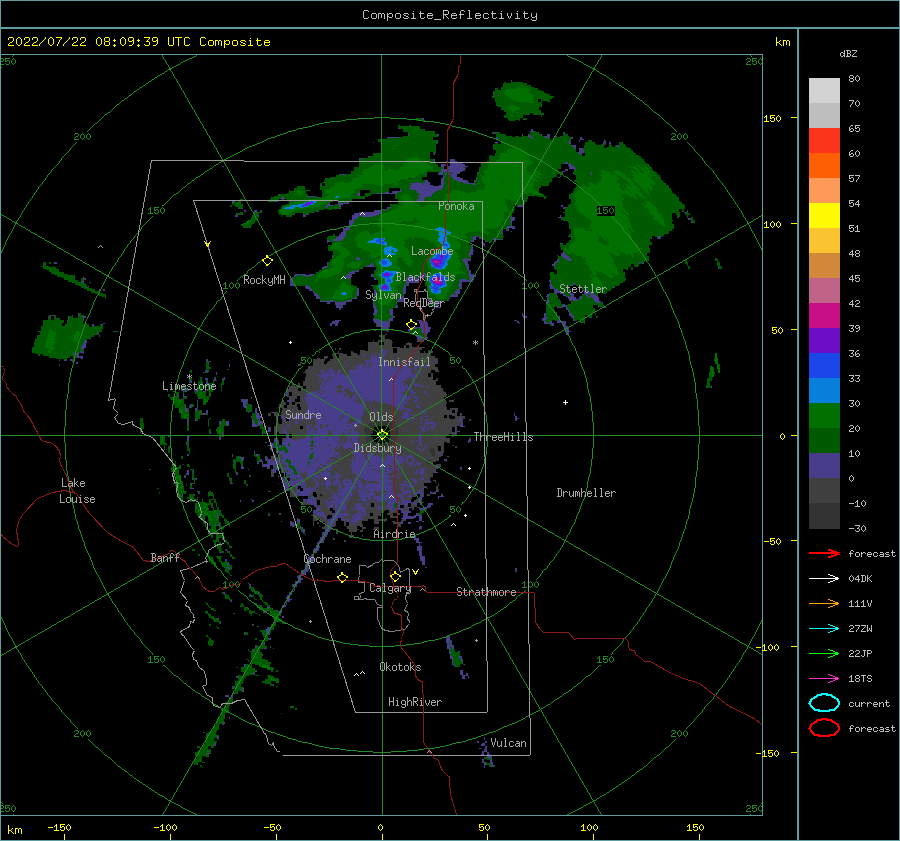Screen dimensions: 900x841
Task: Click the Limestone label
Action: 189,386
